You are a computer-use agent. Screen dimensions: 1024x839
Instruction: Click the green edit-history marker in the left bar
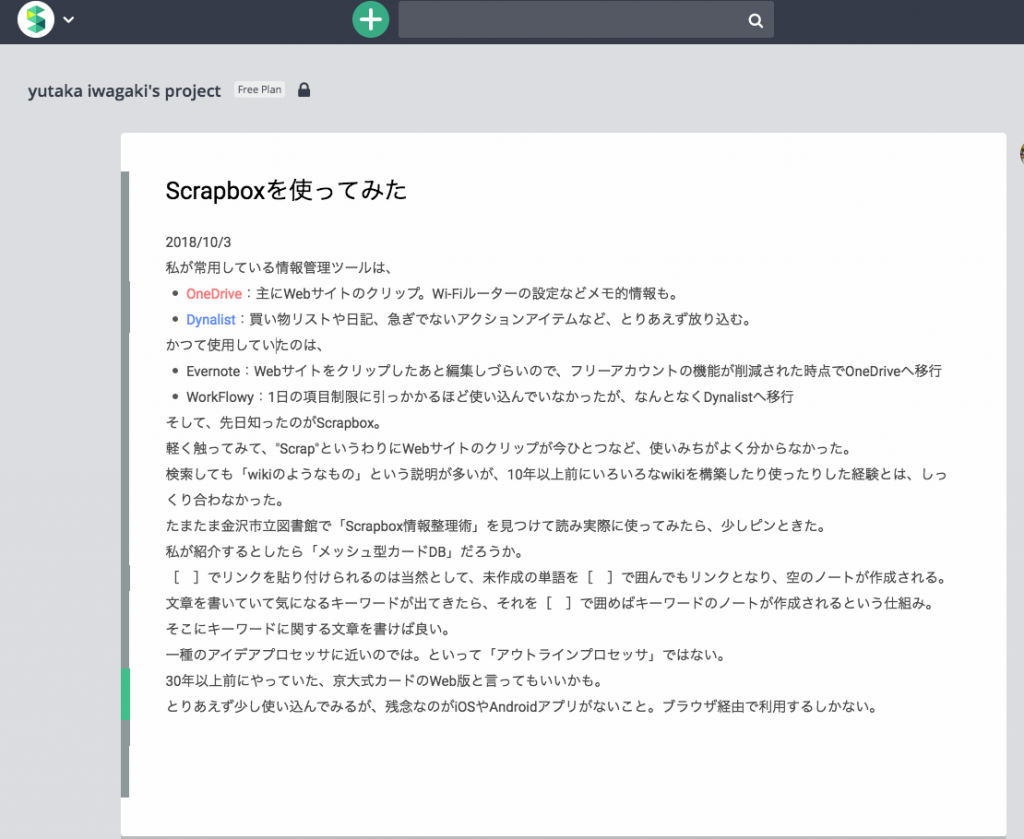125,694
